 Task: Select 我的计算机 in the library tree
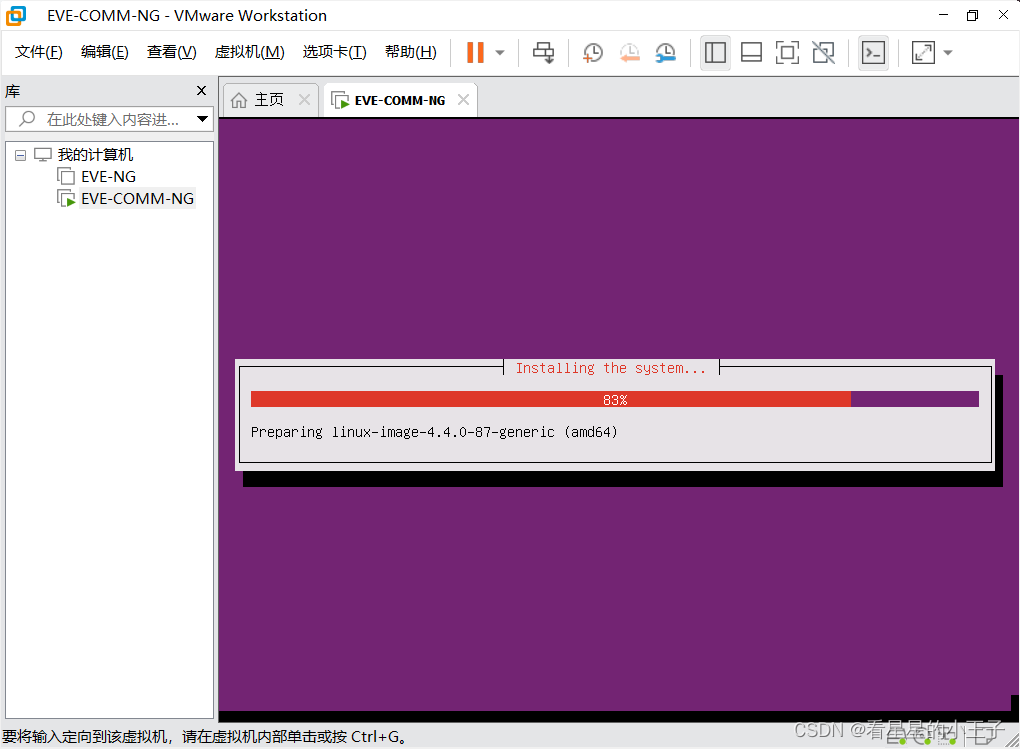click(x=95, y=155)
